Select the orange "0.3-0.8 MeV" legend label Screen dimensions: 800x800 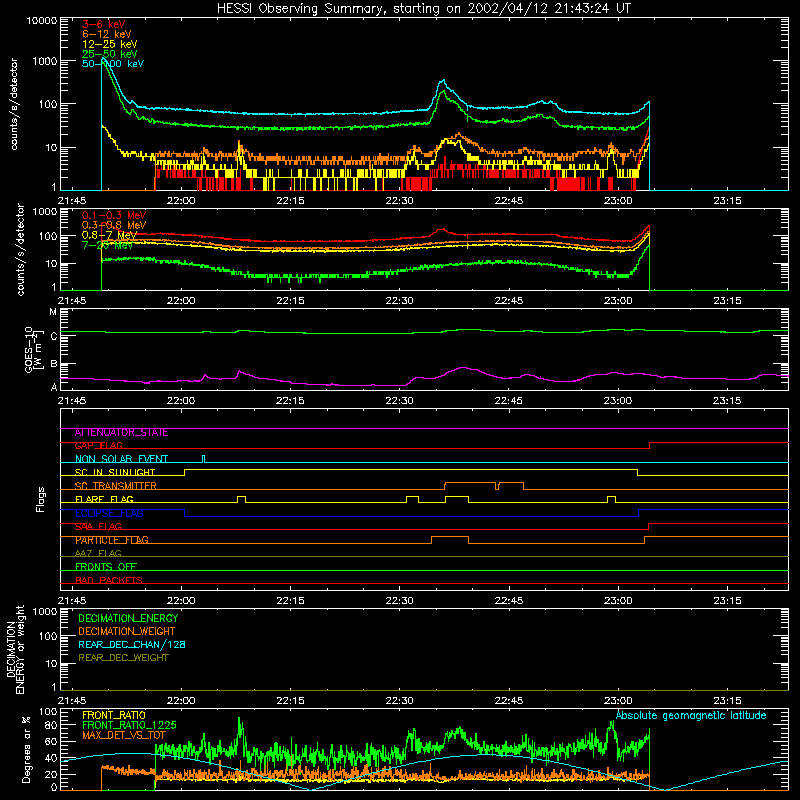(114, 225)
